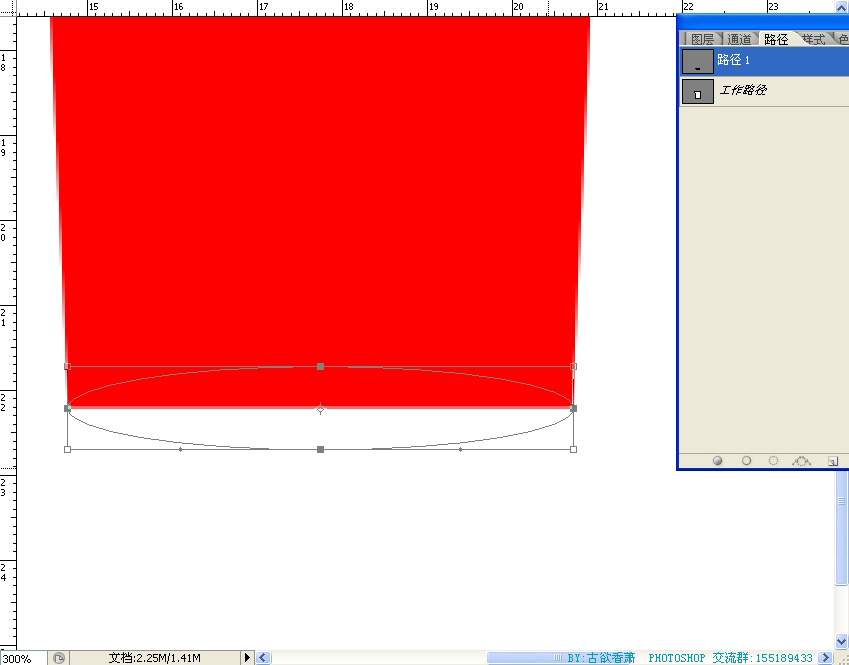Click the transform center reference point
The height and width of the screenshot is (665, 849).
click(x=321, y=409)
